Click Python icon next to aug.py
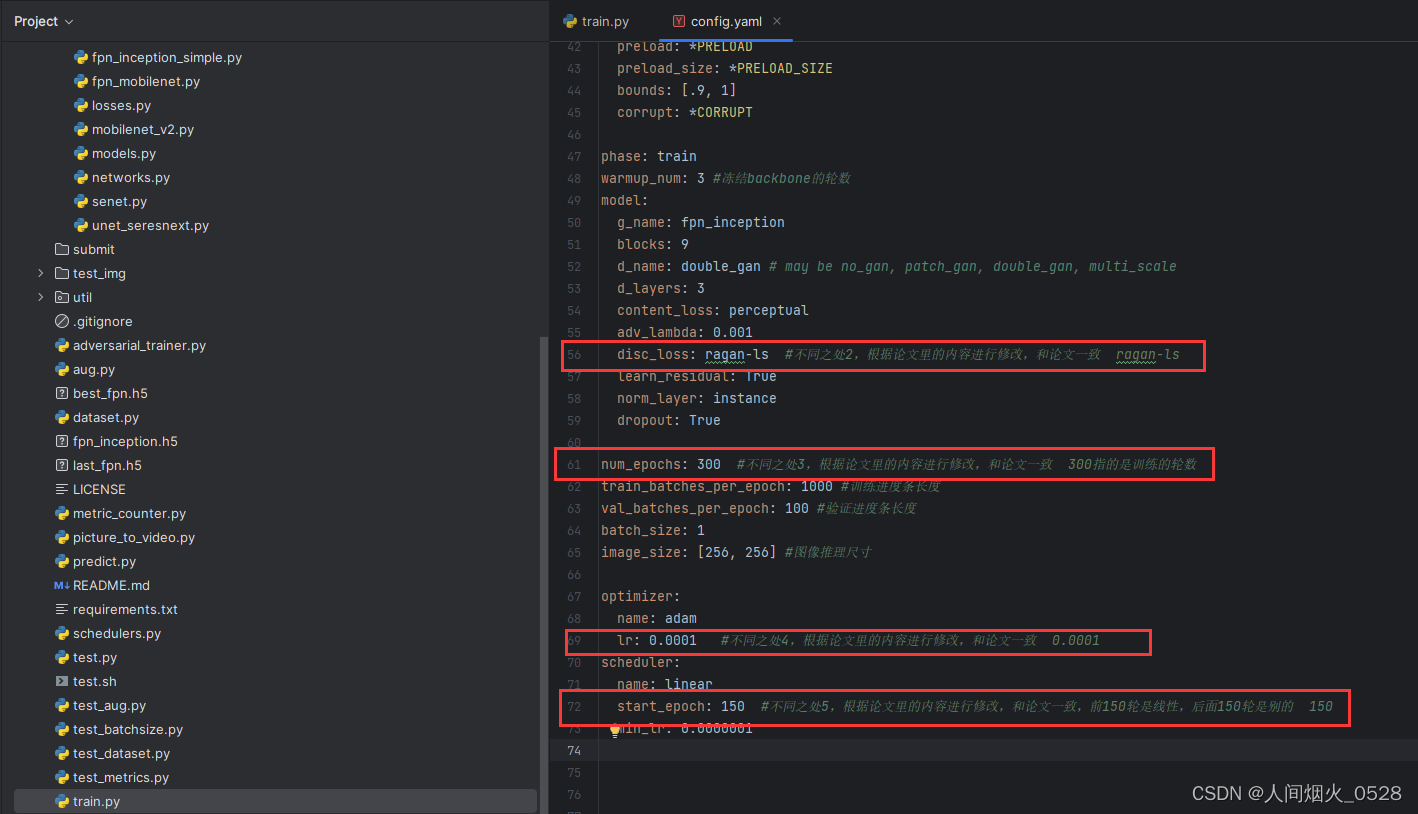Screen dimensions: 1418x814 click(x=62, y=369)
